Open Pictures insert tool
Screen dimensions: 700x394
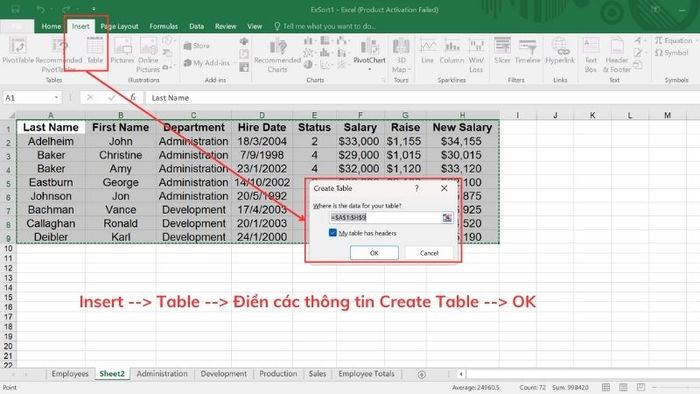(122, 50)
